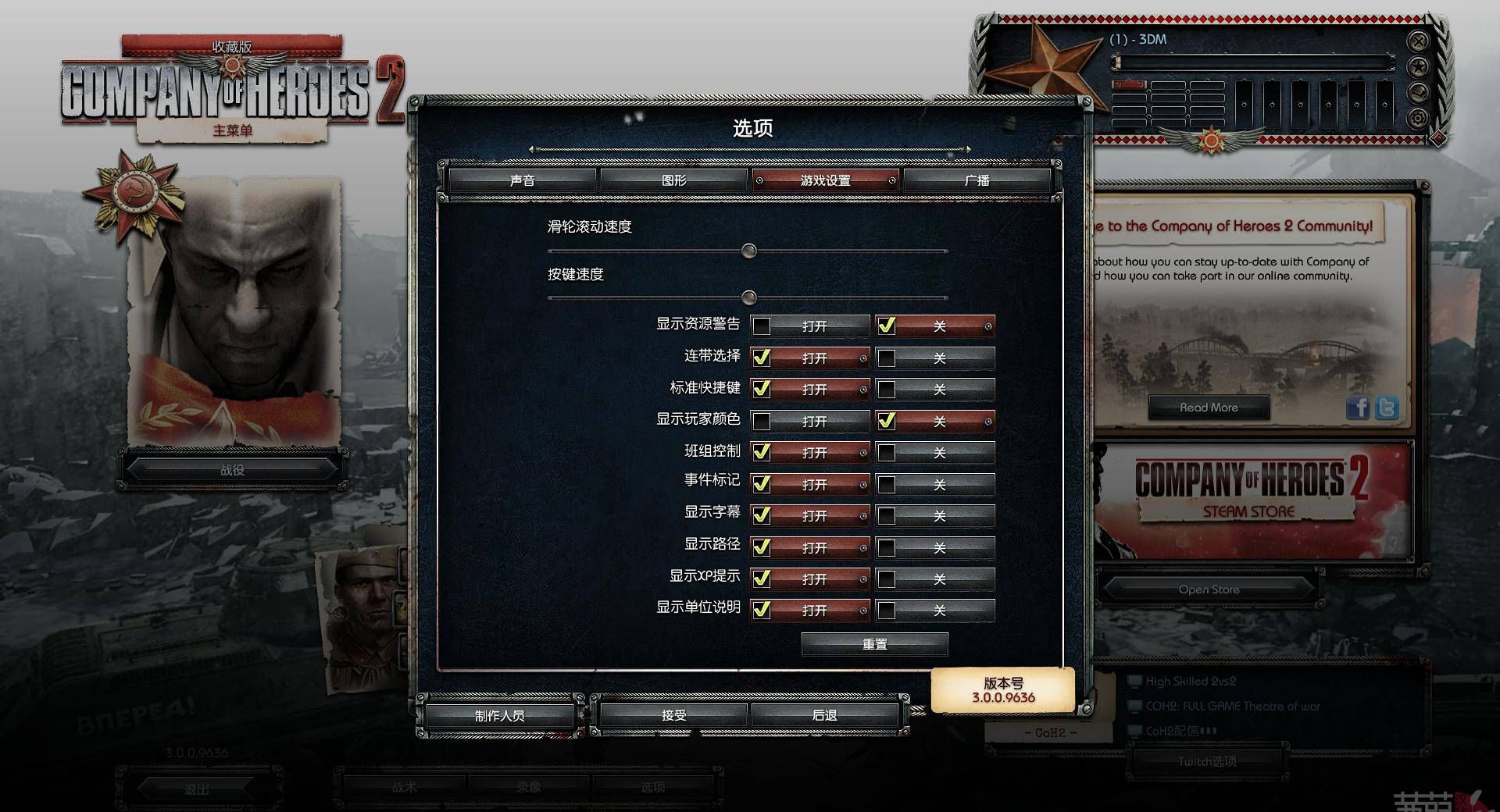This screenshot has width=1500, height=812.
Task: Open the 广播 tab
Action: [x=977, y=180]
